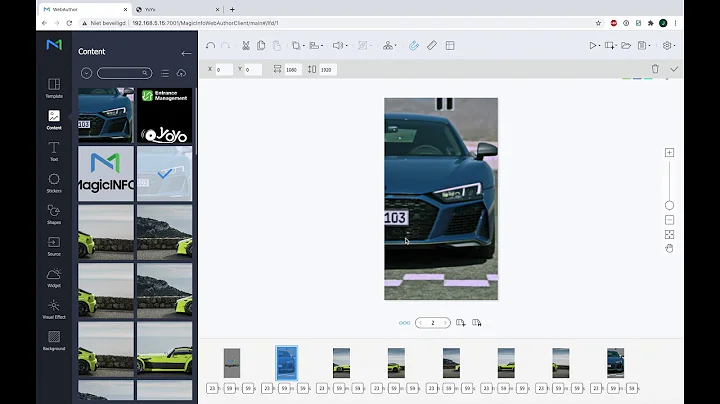
Task: Undo the last action
Action: [210, 45]
